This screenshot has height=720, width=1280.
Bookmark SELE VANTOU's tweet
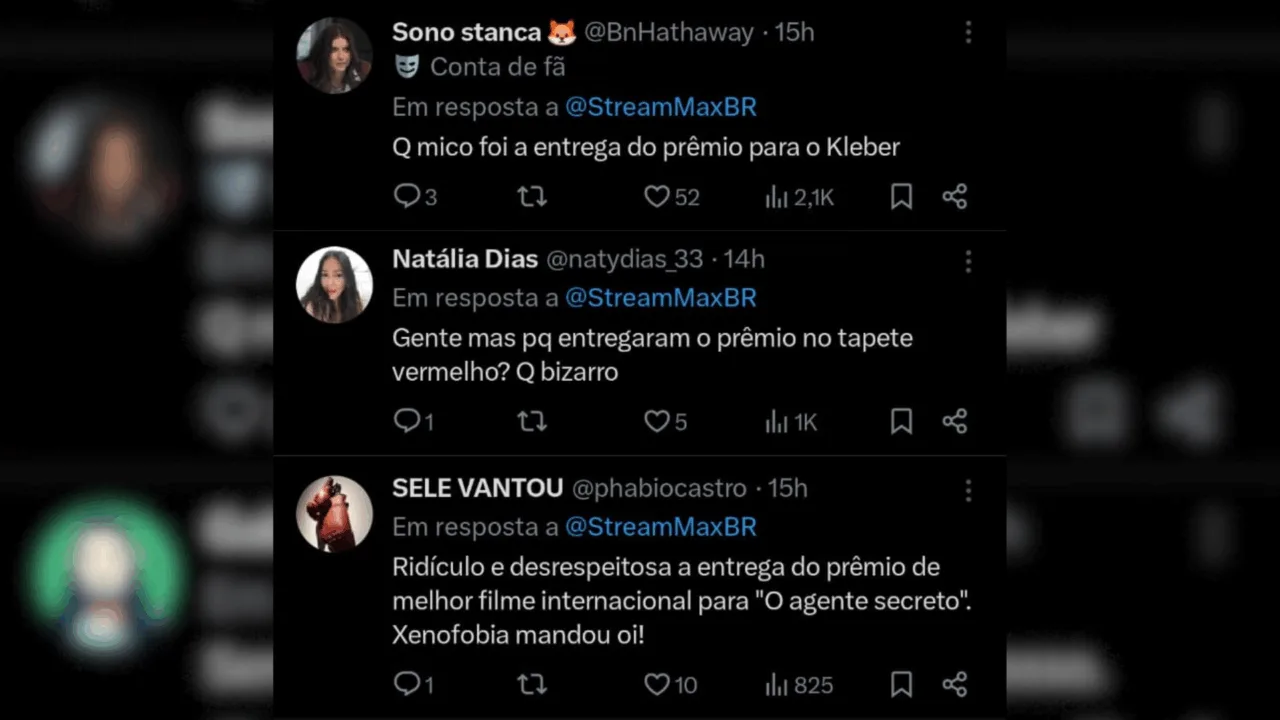coord(901,685)
